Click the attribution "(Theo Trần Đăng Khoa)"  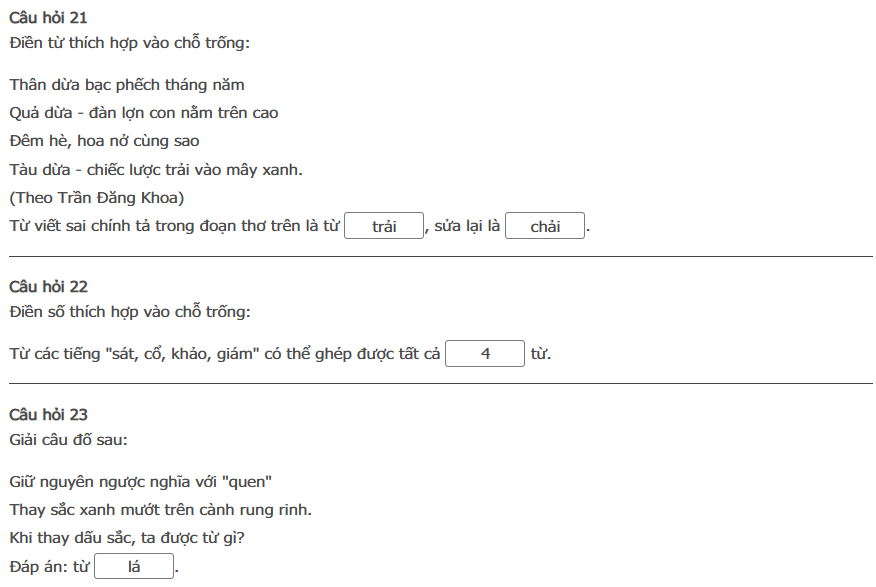tap(97, 197)
